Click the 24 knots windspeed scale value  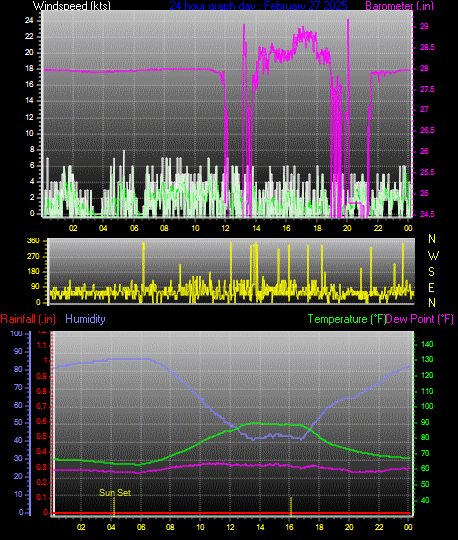coord(29,20)
